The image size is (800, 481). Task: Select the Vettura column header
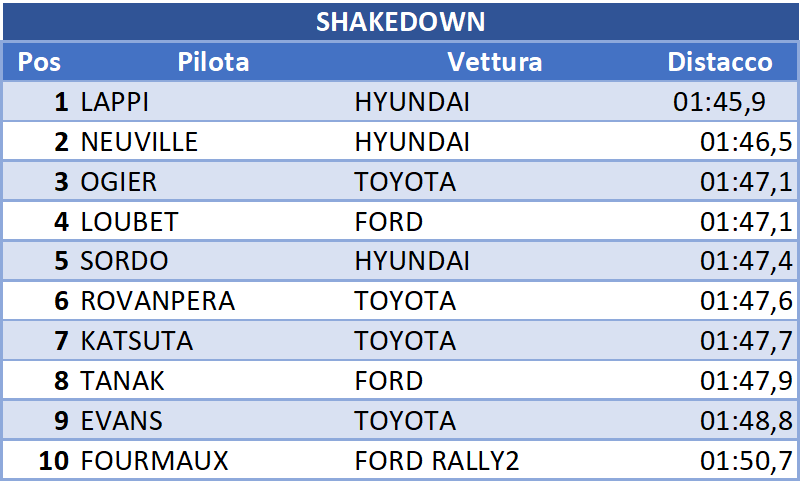[494, 62]
